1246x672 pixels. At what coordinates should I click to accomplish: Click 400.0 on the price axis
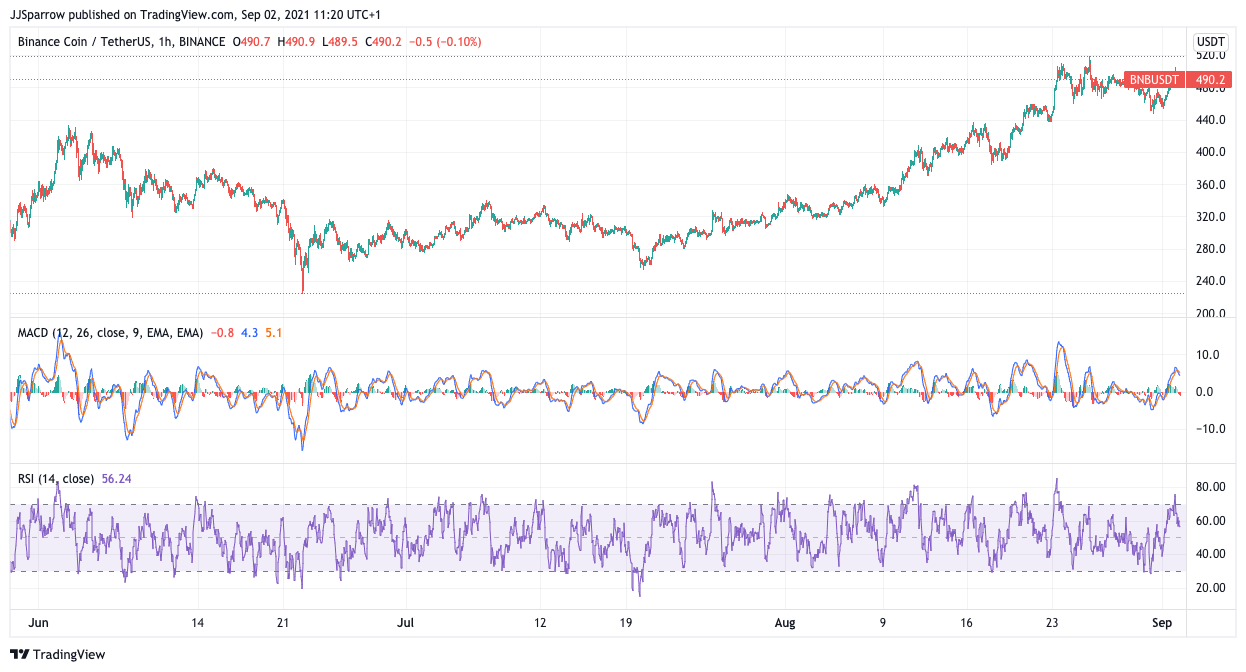tap(1211, 152)
